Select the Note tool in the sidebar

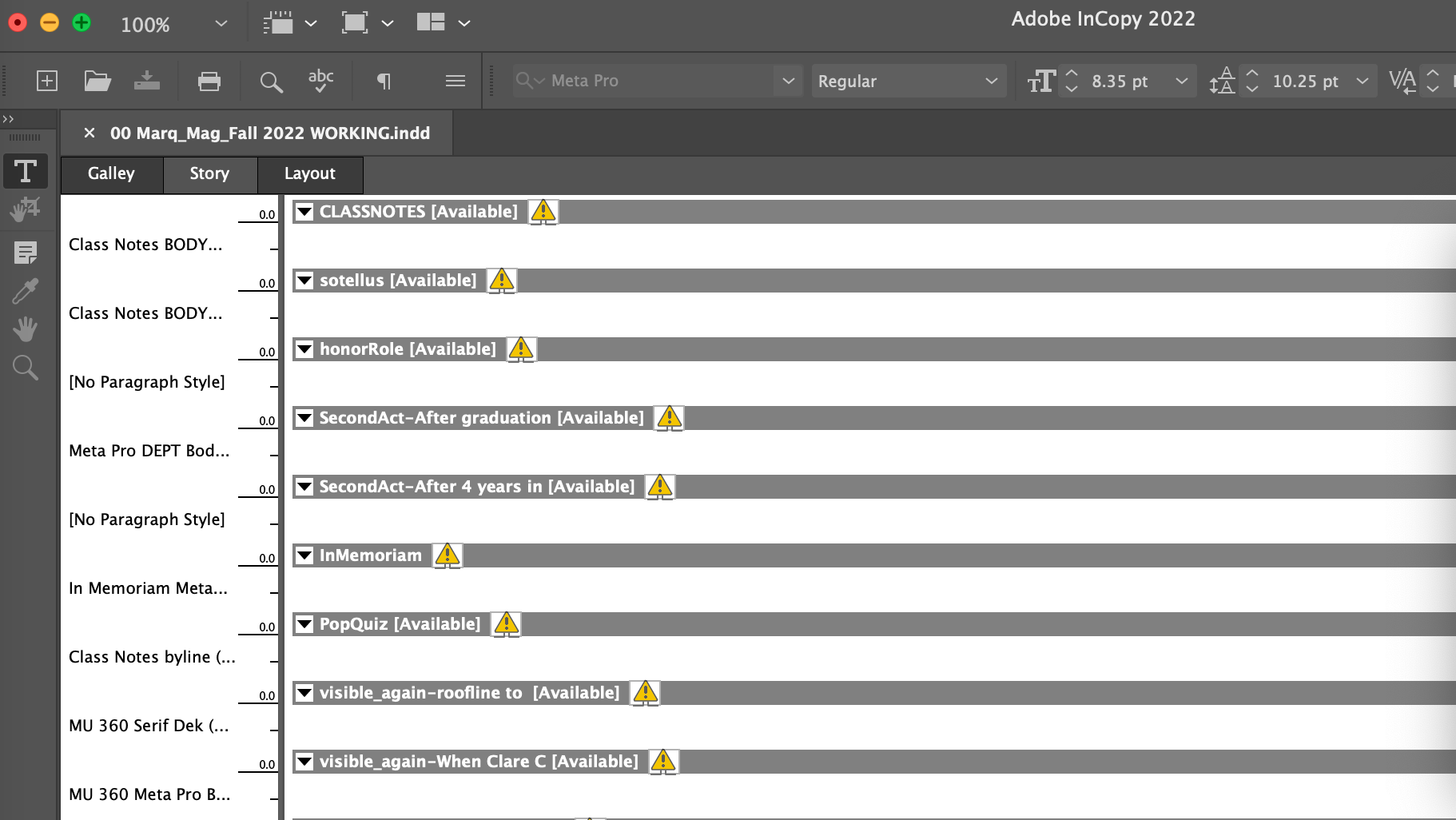pos(26,253)
